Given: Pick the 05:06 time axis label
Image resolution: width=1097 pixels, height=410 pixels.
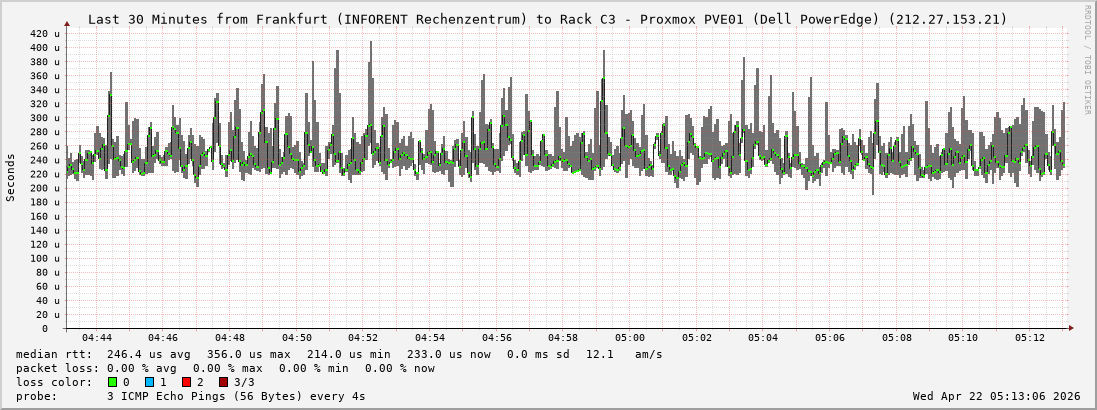Looking at the screenshot, I should 830,338.
